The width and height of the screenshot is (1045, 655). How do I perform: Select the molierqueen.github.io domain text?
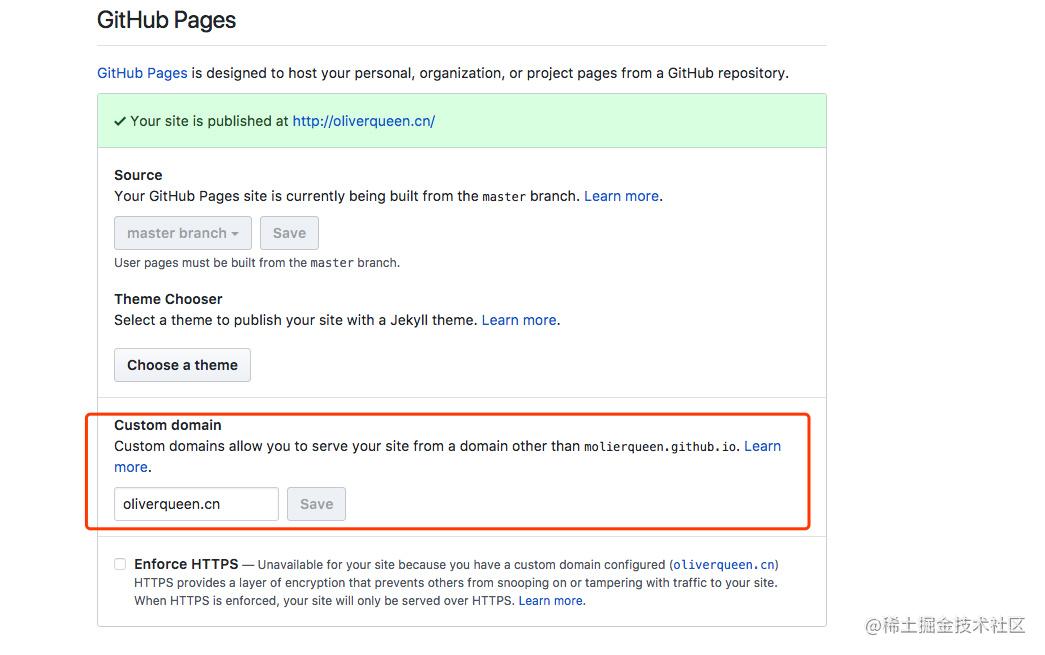tap(660, 446)
